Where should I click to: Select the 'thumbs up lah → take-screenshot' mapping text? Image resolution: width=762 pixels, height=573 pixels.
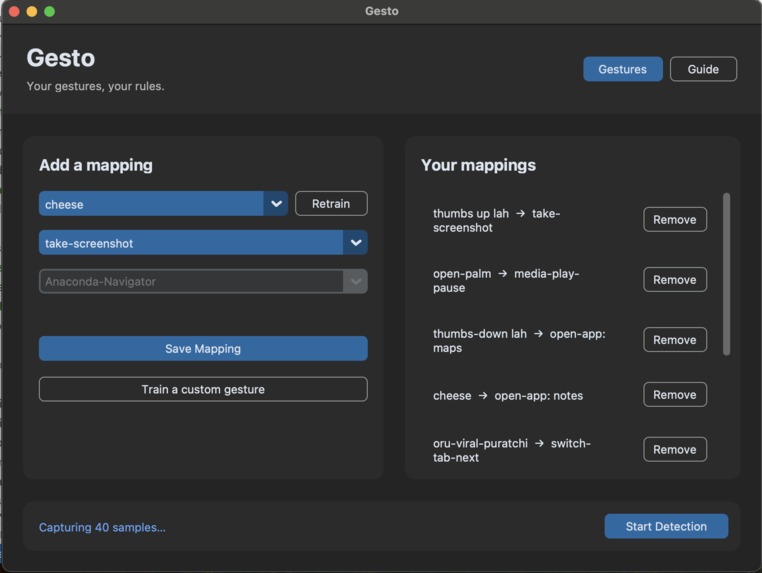(497, 221)
